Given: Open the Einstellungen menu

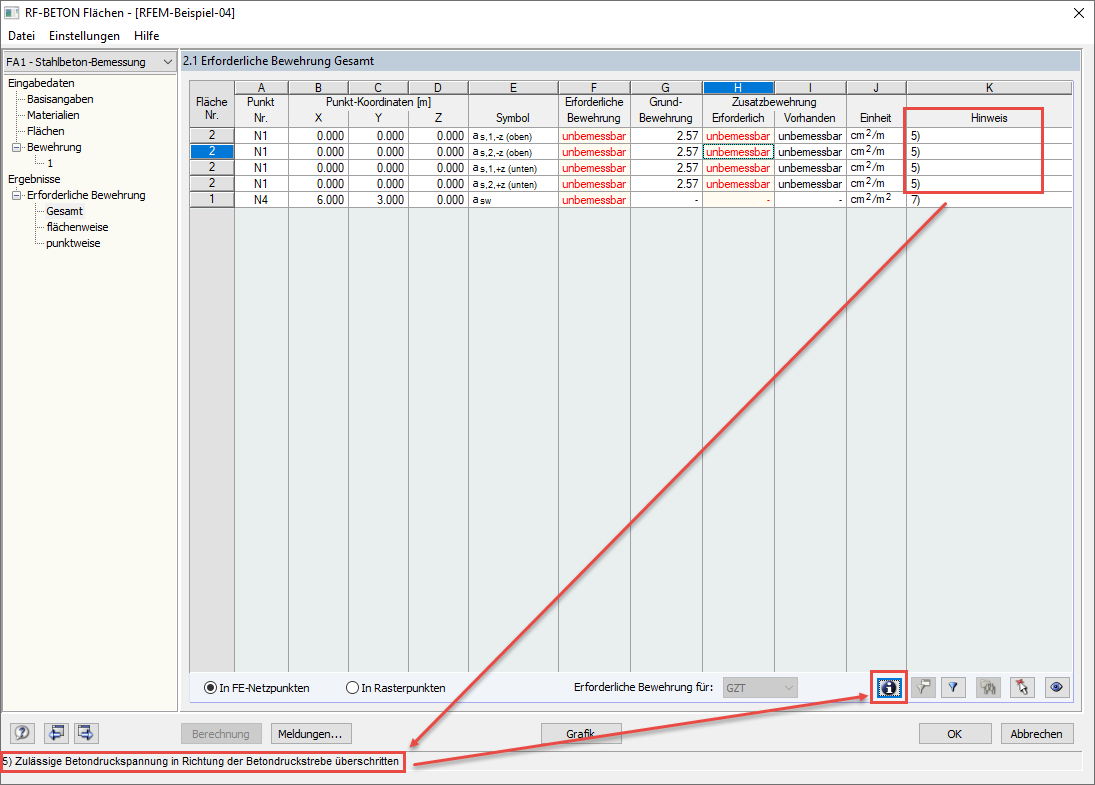Looking at the screenshot, I should (84, 36).
